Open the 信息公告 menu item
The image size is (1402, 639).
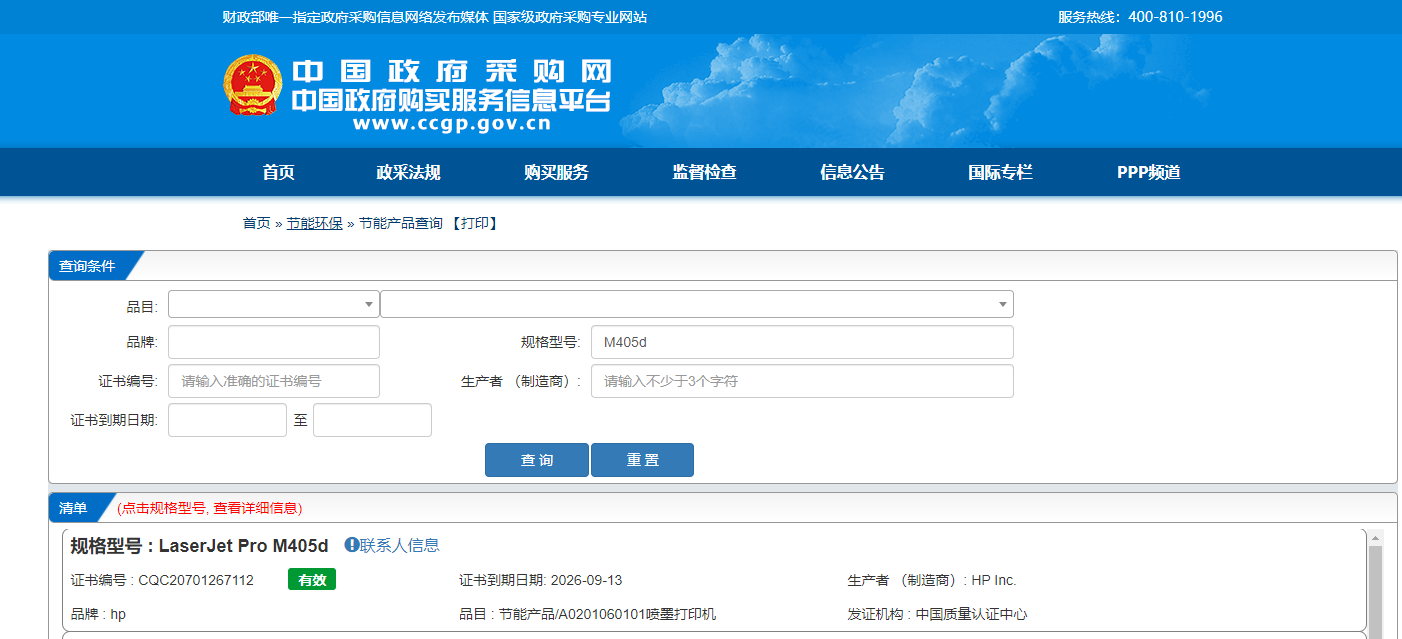852,172
